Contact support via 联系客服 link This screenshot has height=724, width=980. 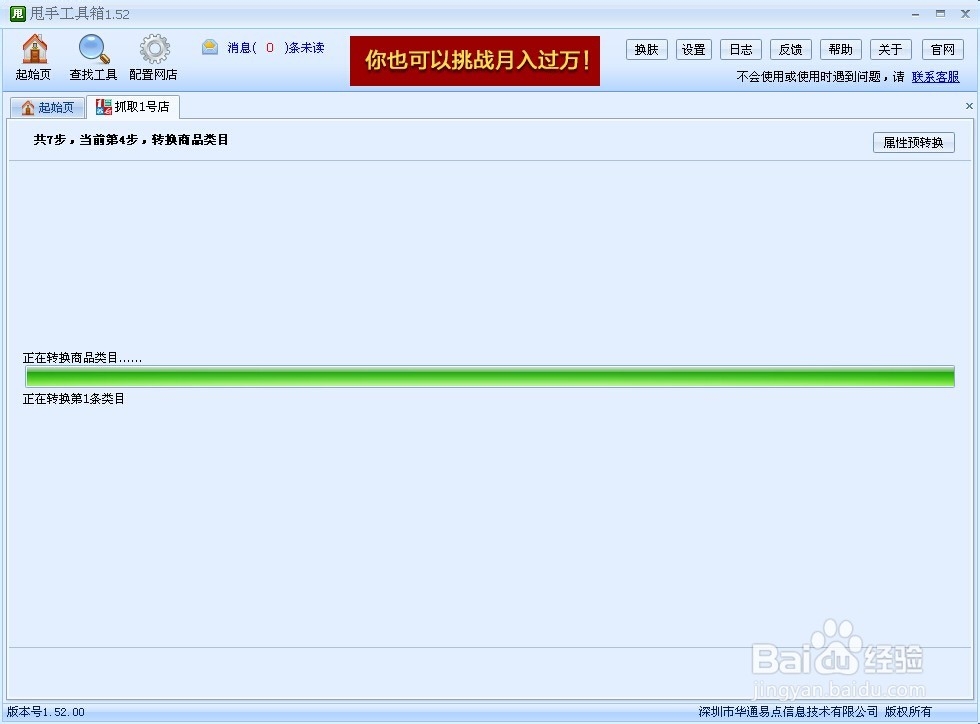coord(936,76)
